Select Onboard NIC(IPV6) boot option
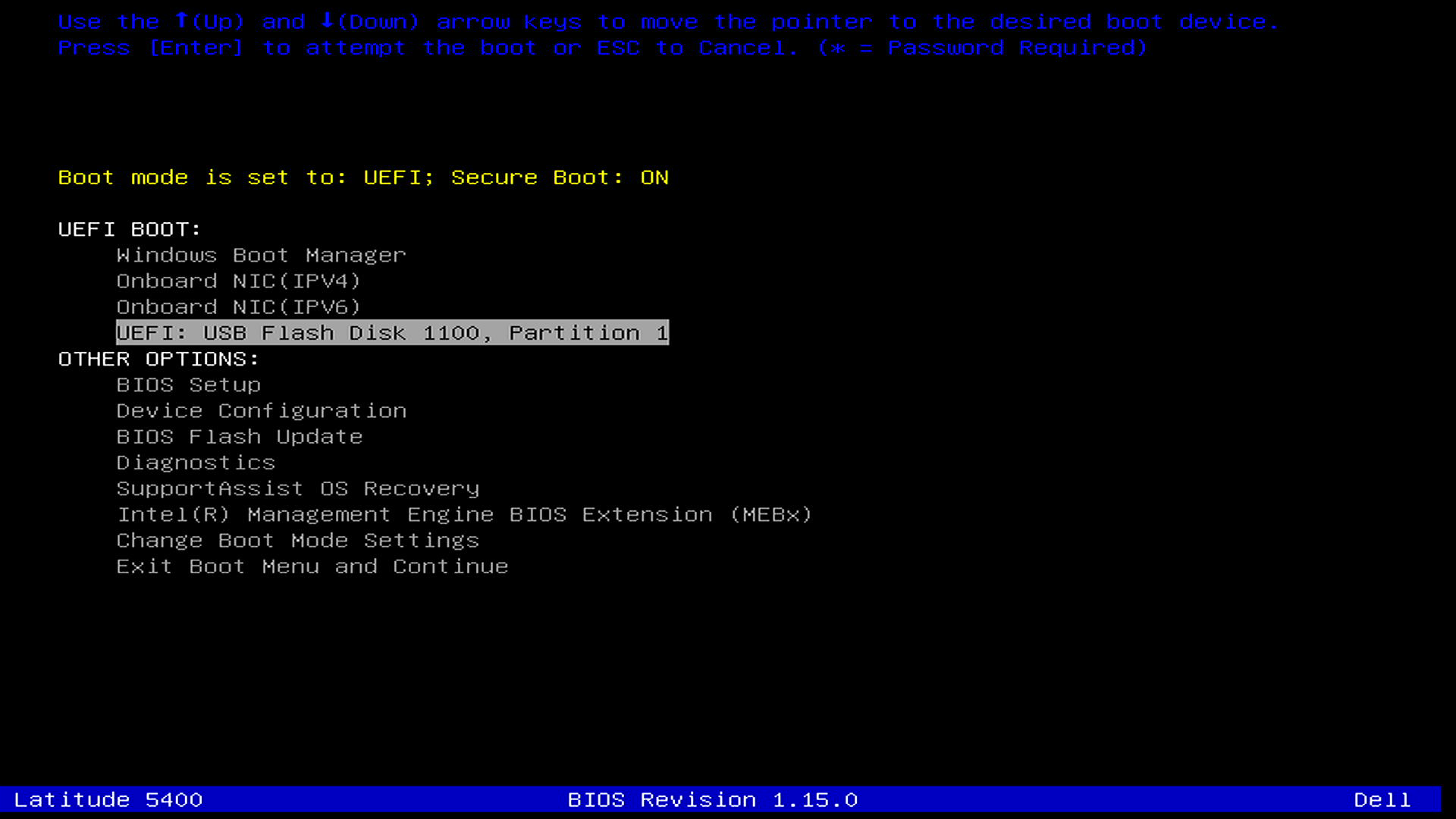 [239, 307]
